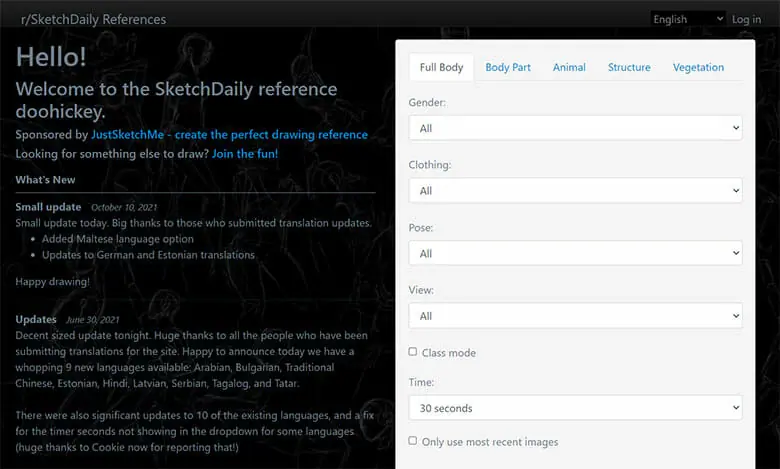Go to the Vegetation tab
Image resolution: width=780 pixels, height=469 pixels.
tap(698, 67)
